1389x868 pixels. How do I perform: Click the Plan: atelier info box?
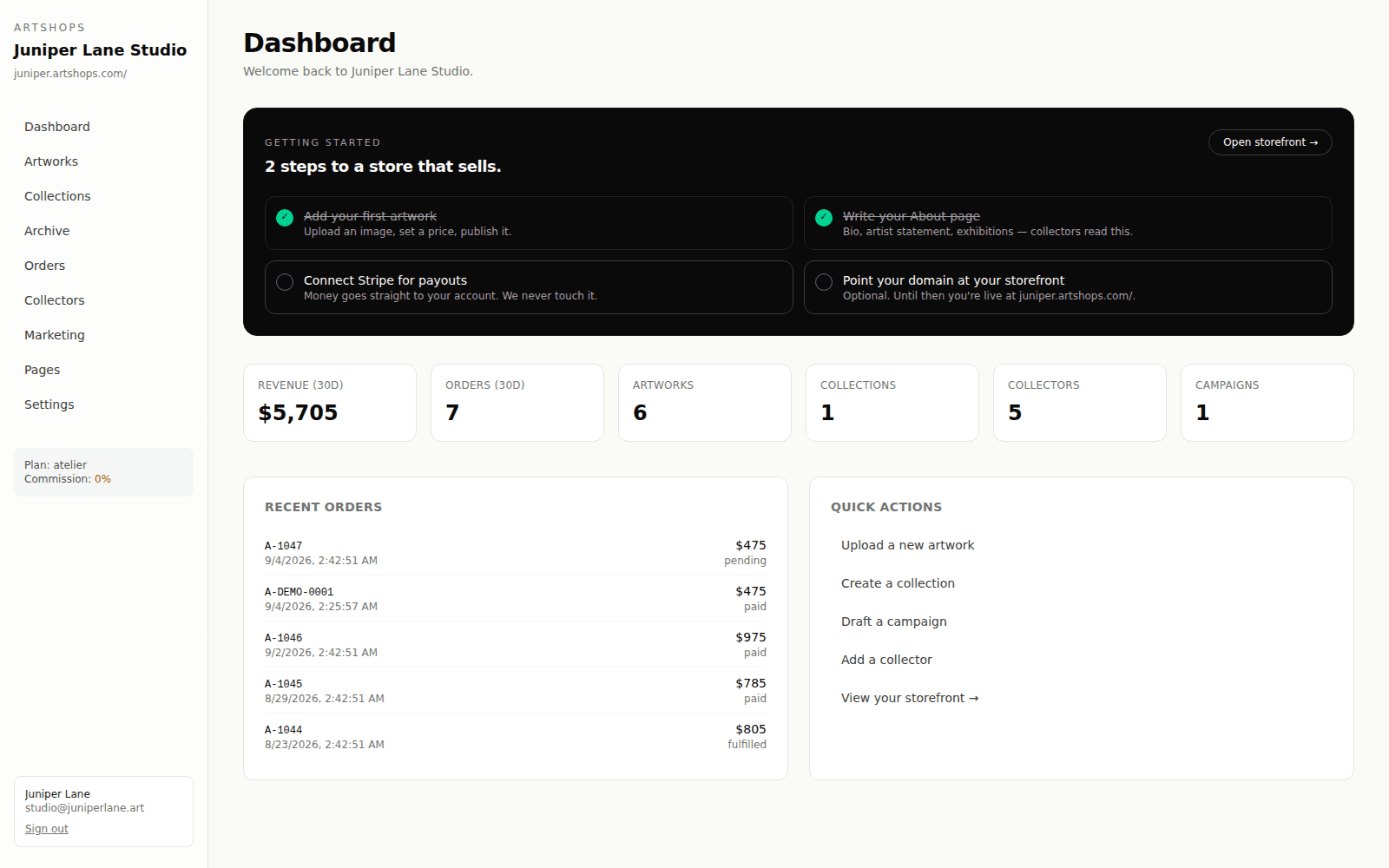point(103,472)
